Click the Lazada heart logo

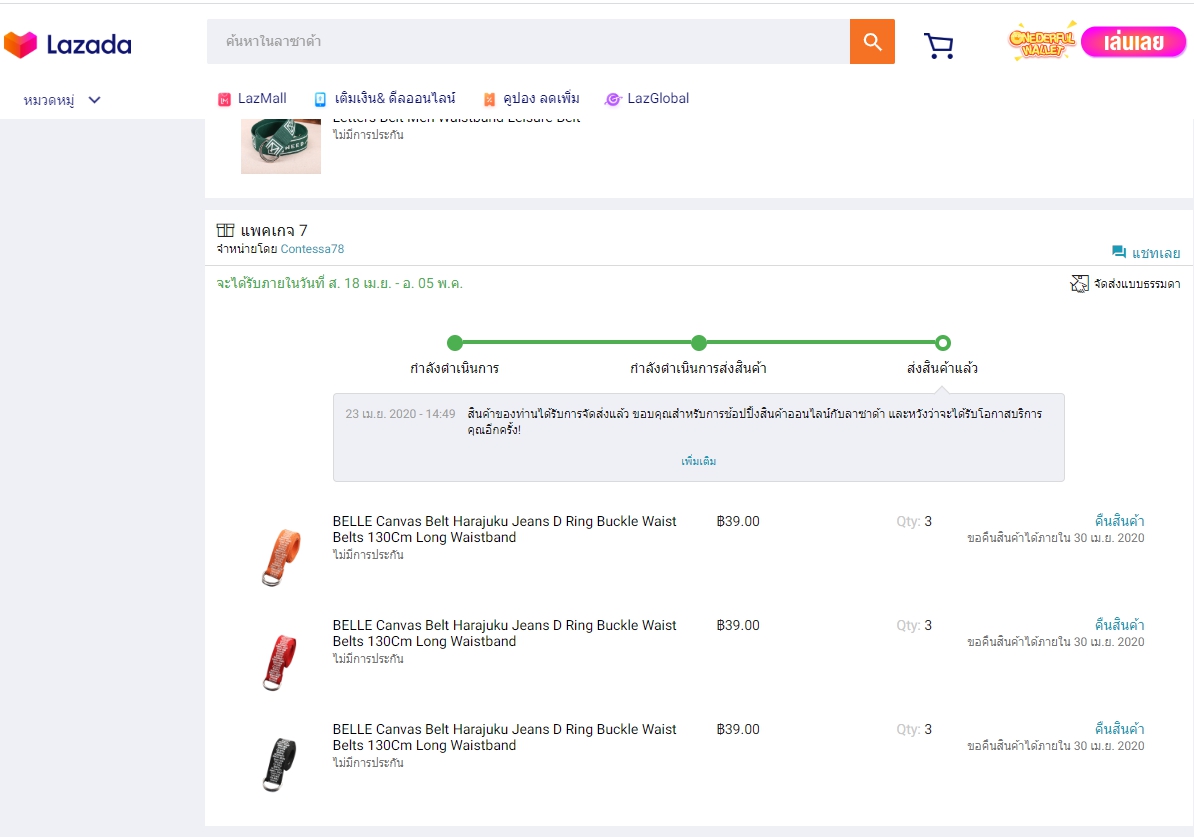click(21, 44)
